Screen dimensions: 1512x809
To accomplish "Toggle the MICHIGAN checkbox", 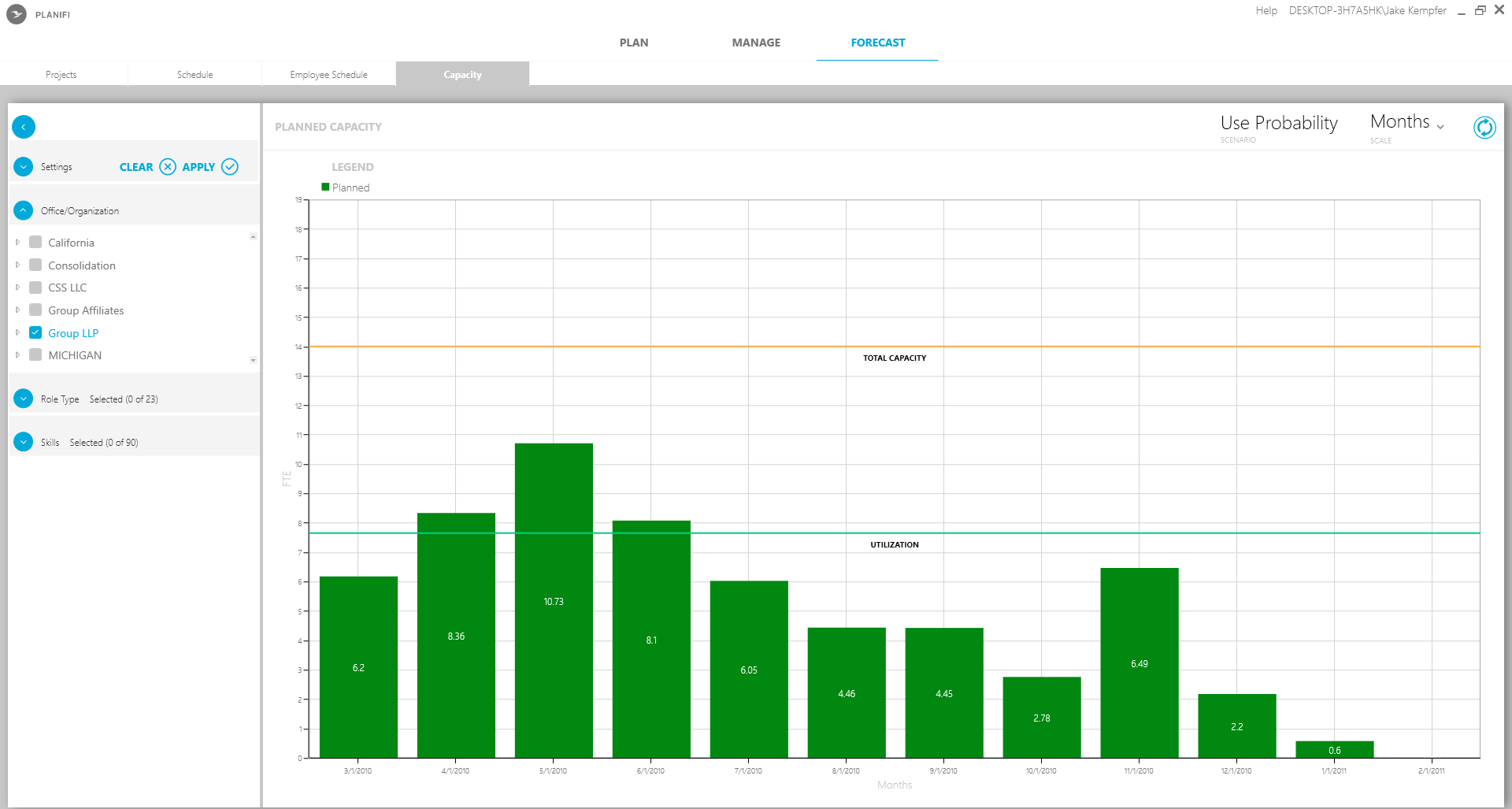I will click(35, 355).
